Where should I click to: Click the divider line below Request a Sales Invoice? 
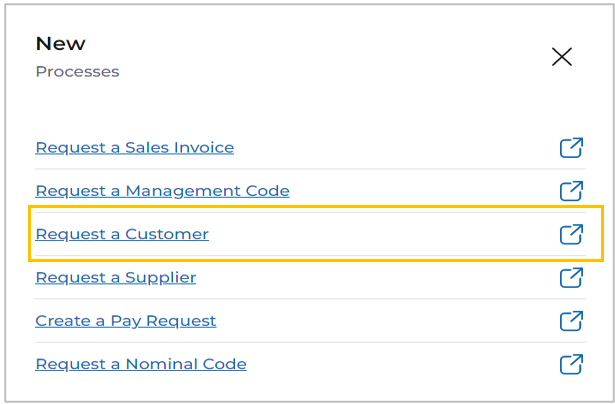coord(310,169)
